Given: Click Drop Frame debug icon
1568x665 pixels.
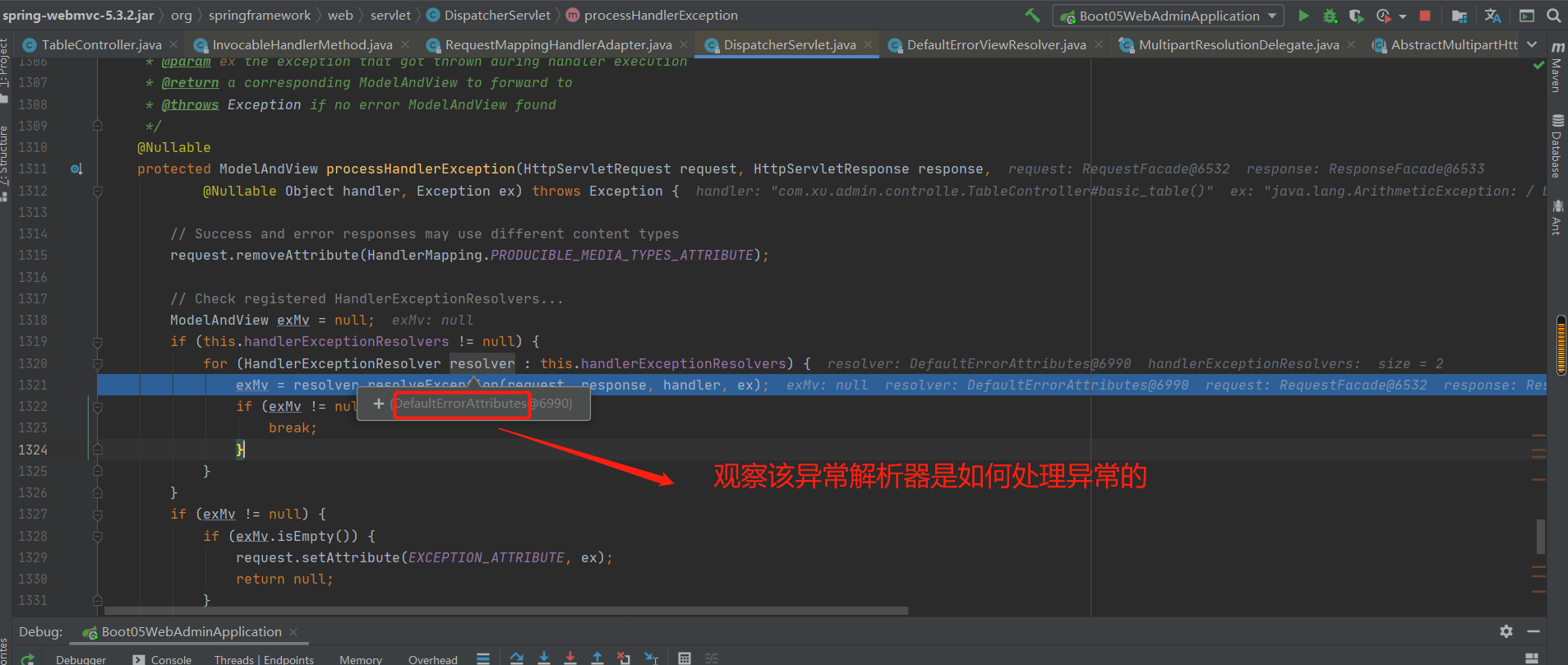Looking at the screenshot, I should pos(624,658).
